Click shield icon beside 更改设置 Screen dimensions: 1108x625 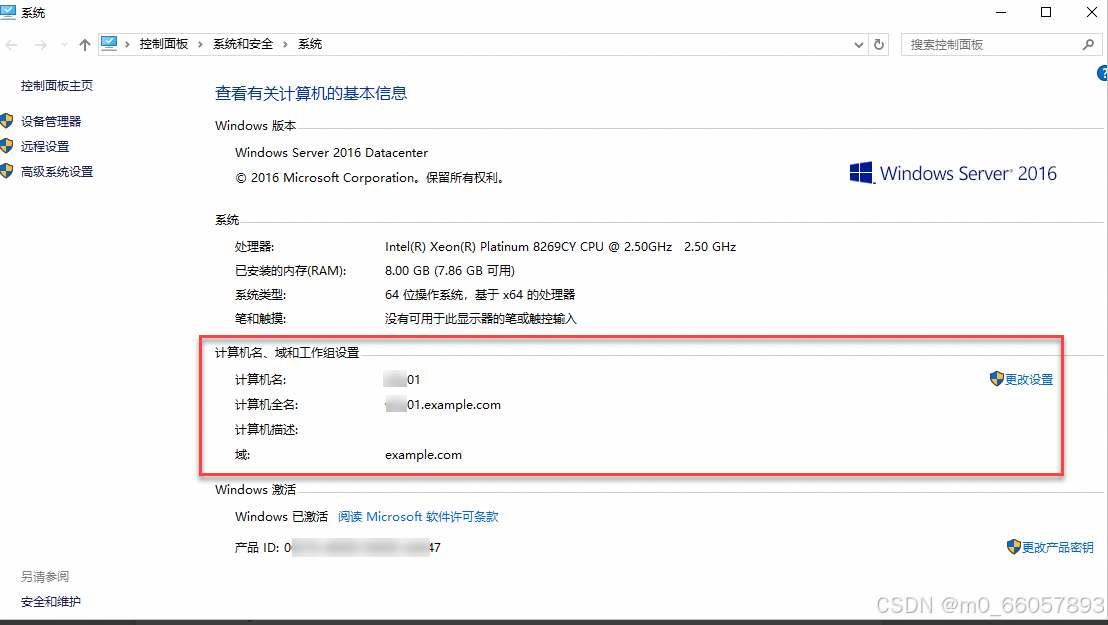[996, 379]
